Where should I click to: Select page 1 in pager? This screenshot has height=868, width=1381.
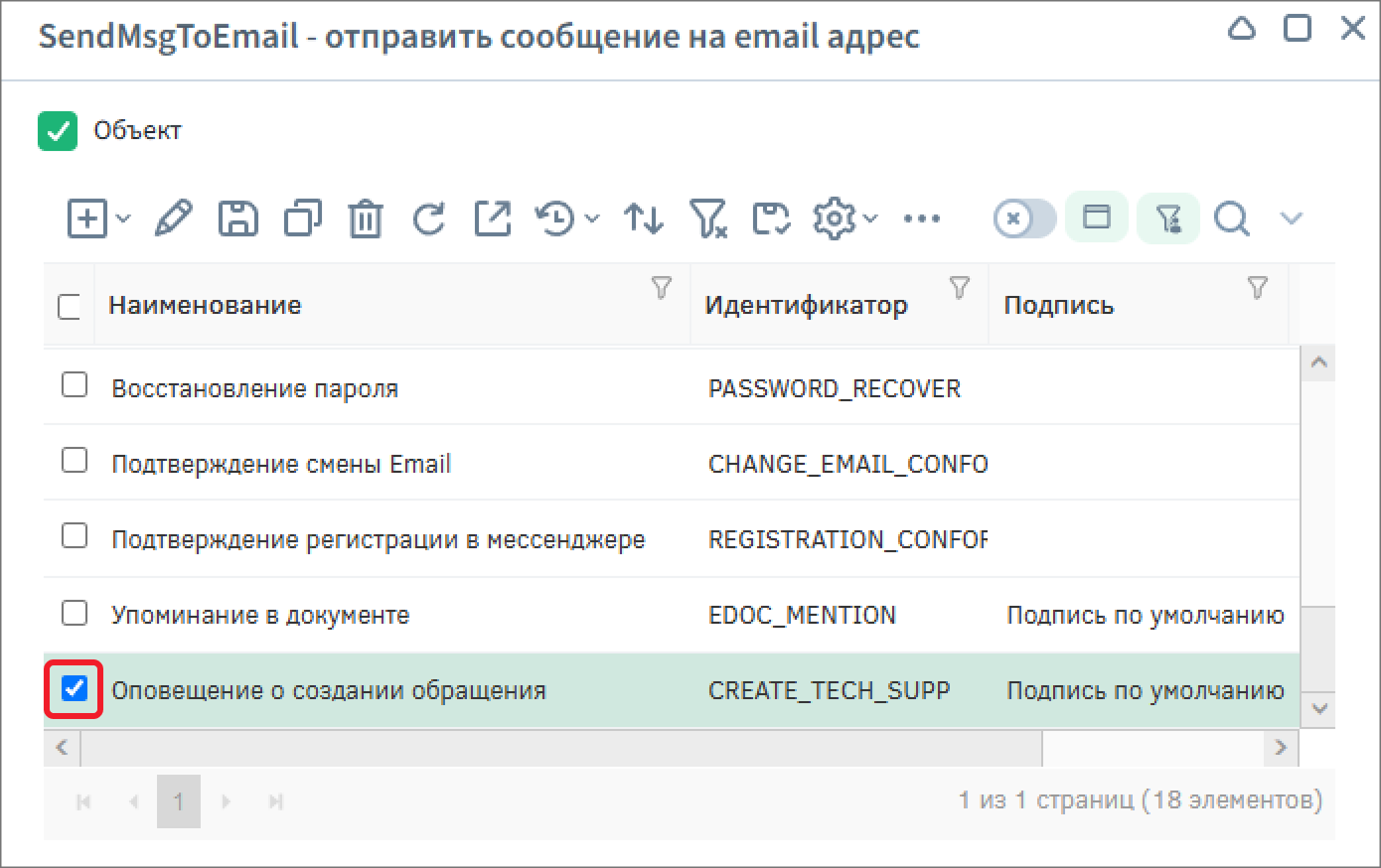179,801
